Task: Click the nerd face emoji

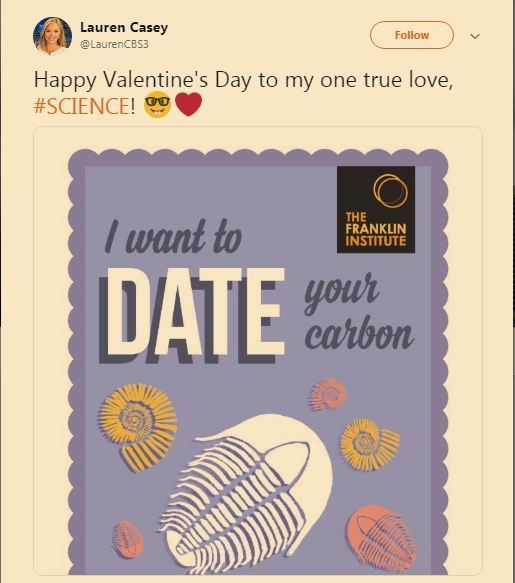Action: tap(157, 104)
